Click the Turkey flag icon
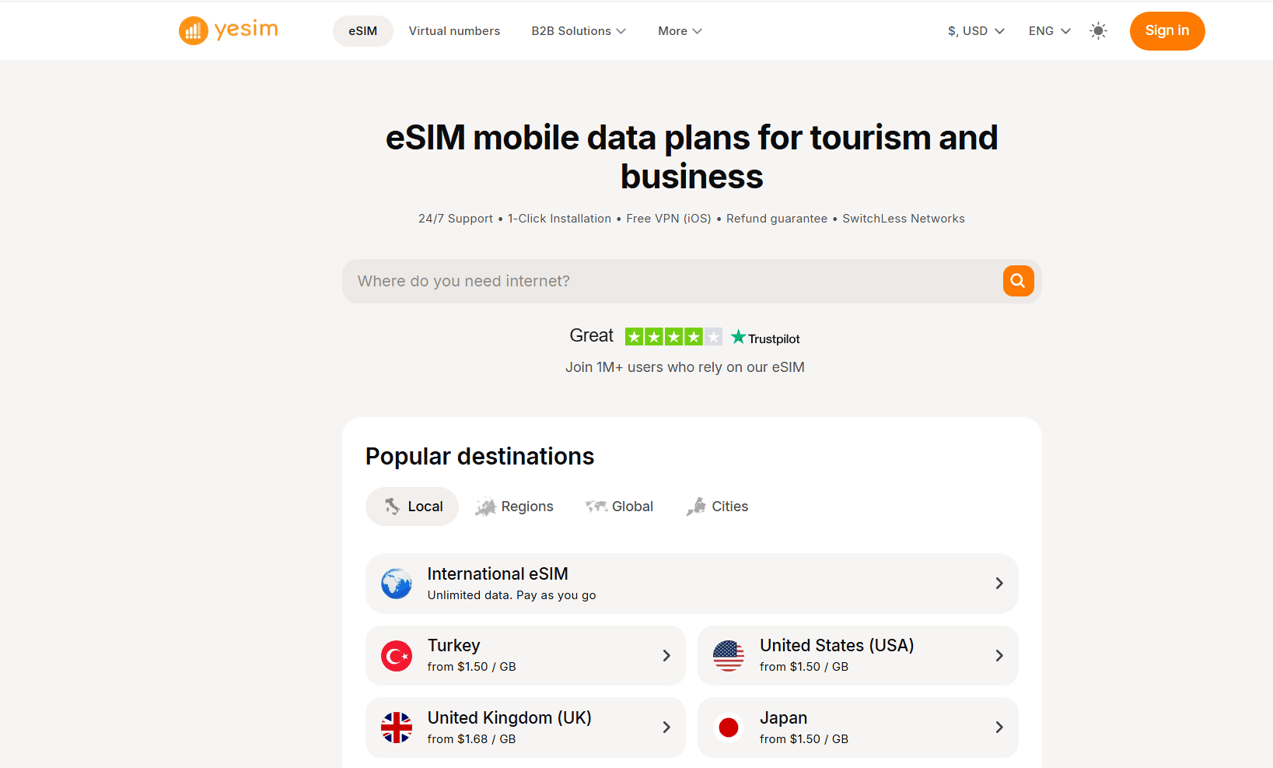Image resolution: width=1273 pixels, height=768 pixels. pos(396,656)
